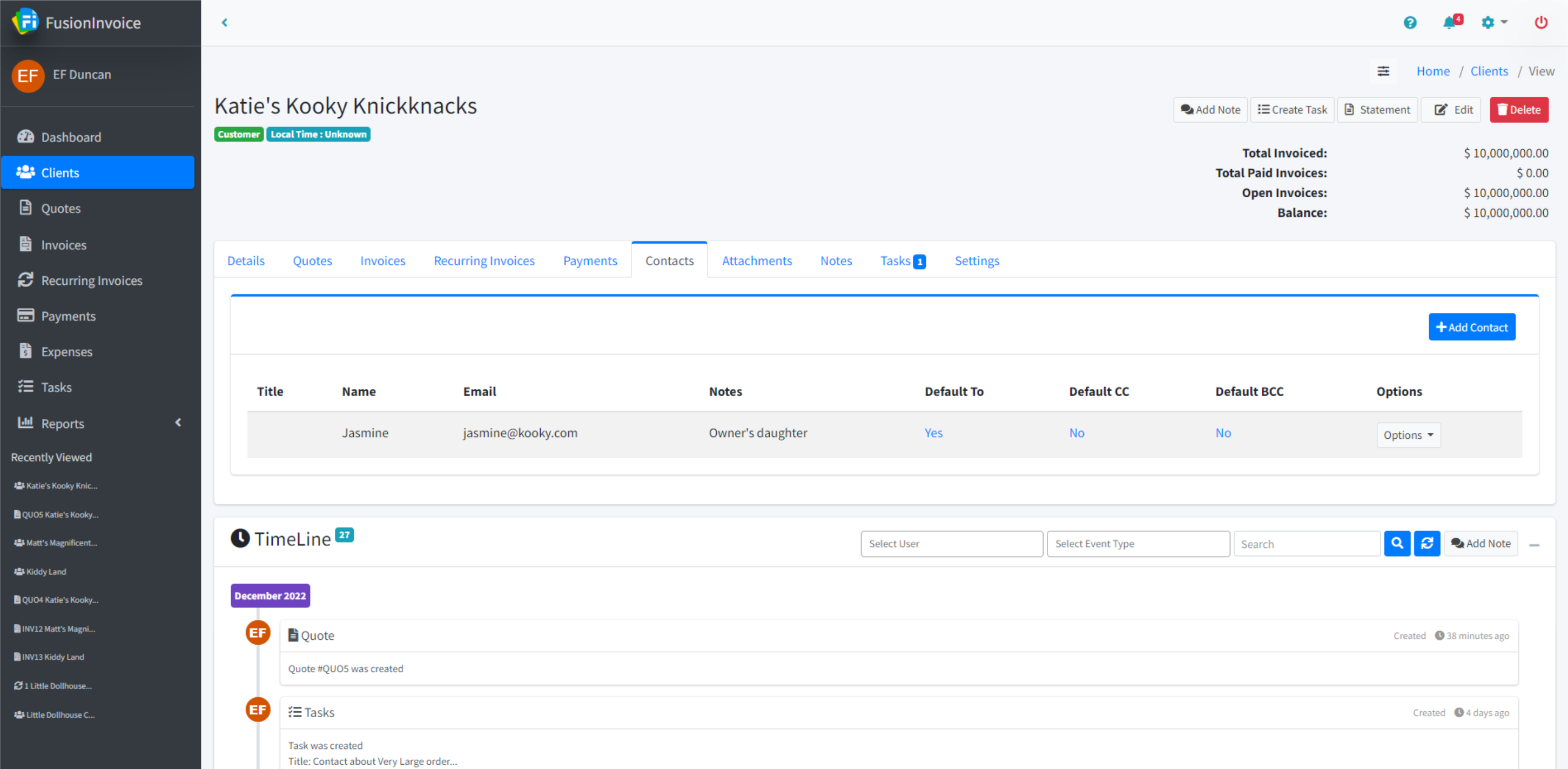Image resolution: width=1568 pixels, height=769 pixels.
Task: Switch to the Attachments tab
Action: (757, 260)
